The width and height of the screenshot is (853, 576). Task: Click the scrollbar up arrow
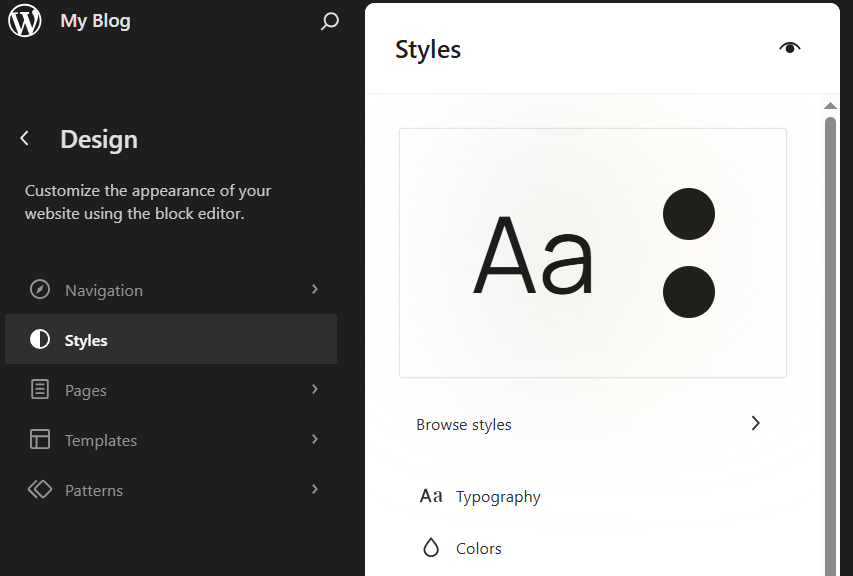830,106
